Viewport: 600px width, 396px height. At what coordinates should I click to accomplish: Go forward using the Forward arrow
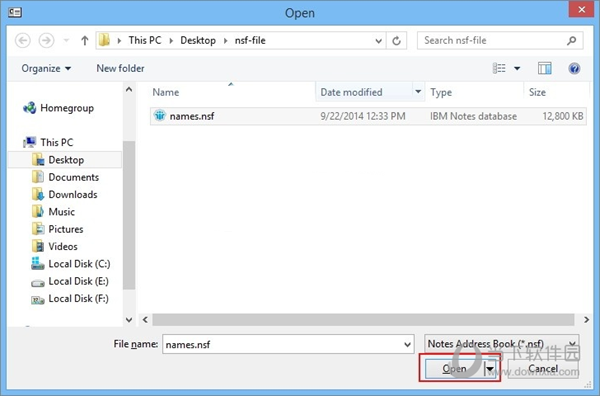(46, 41)
